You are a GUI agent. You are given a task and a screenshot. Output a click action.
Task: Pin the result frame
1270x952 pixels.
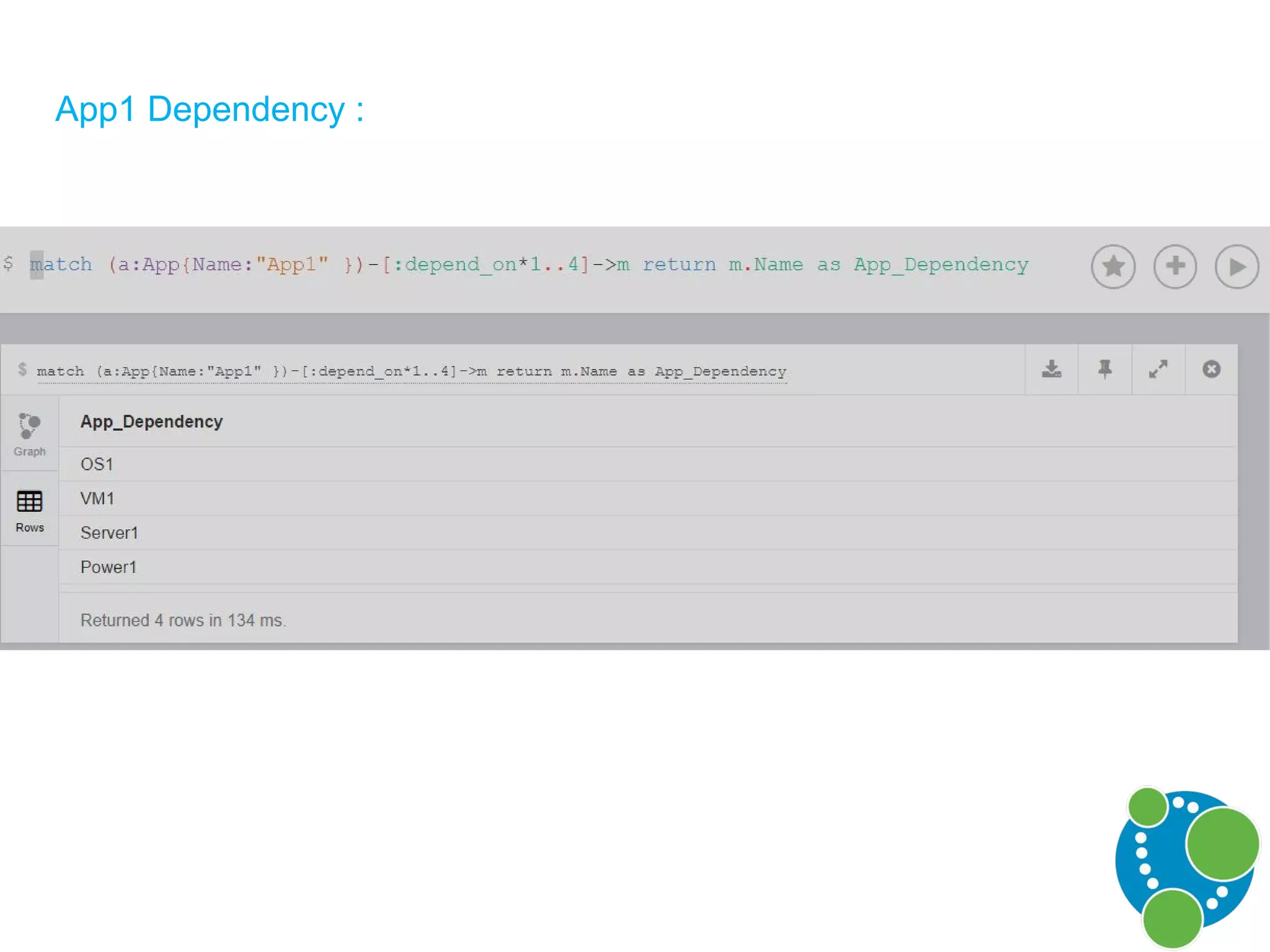pyautogui.click(x=1105, y=369)
